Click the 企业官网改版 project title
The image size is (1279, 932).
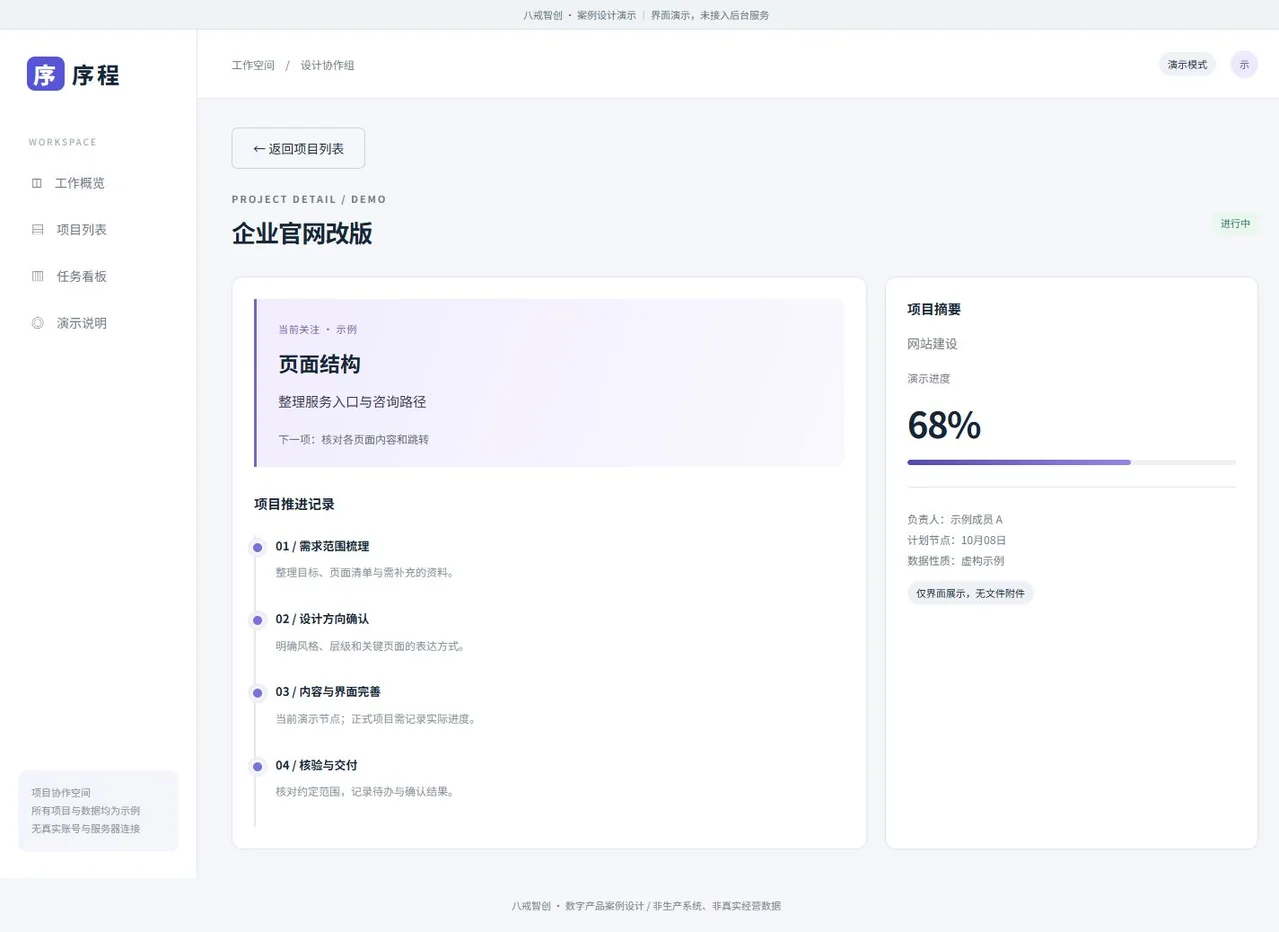(302, 233)
